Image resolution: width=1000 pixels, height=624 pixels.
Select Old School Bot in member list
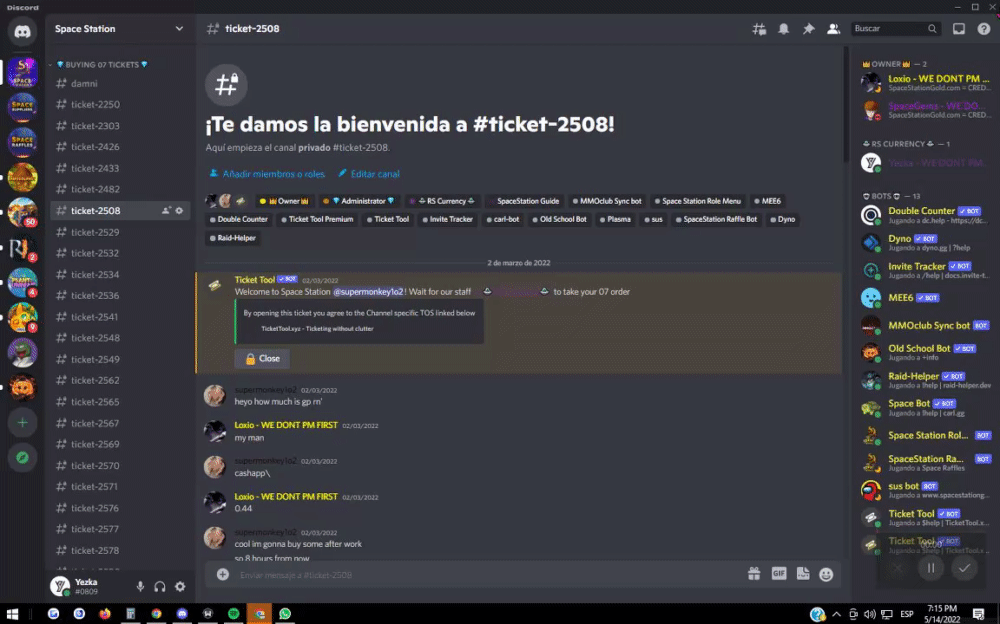click(x=925, y=352)
